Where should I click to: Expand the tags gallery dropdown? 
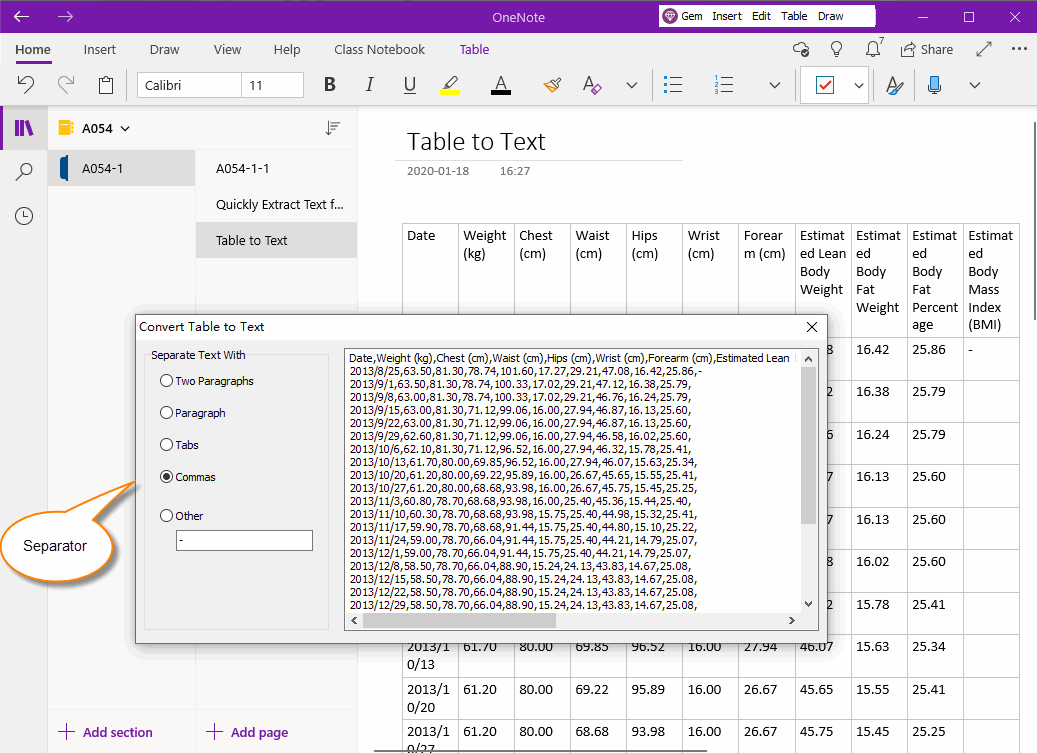(x=858, y=85)
